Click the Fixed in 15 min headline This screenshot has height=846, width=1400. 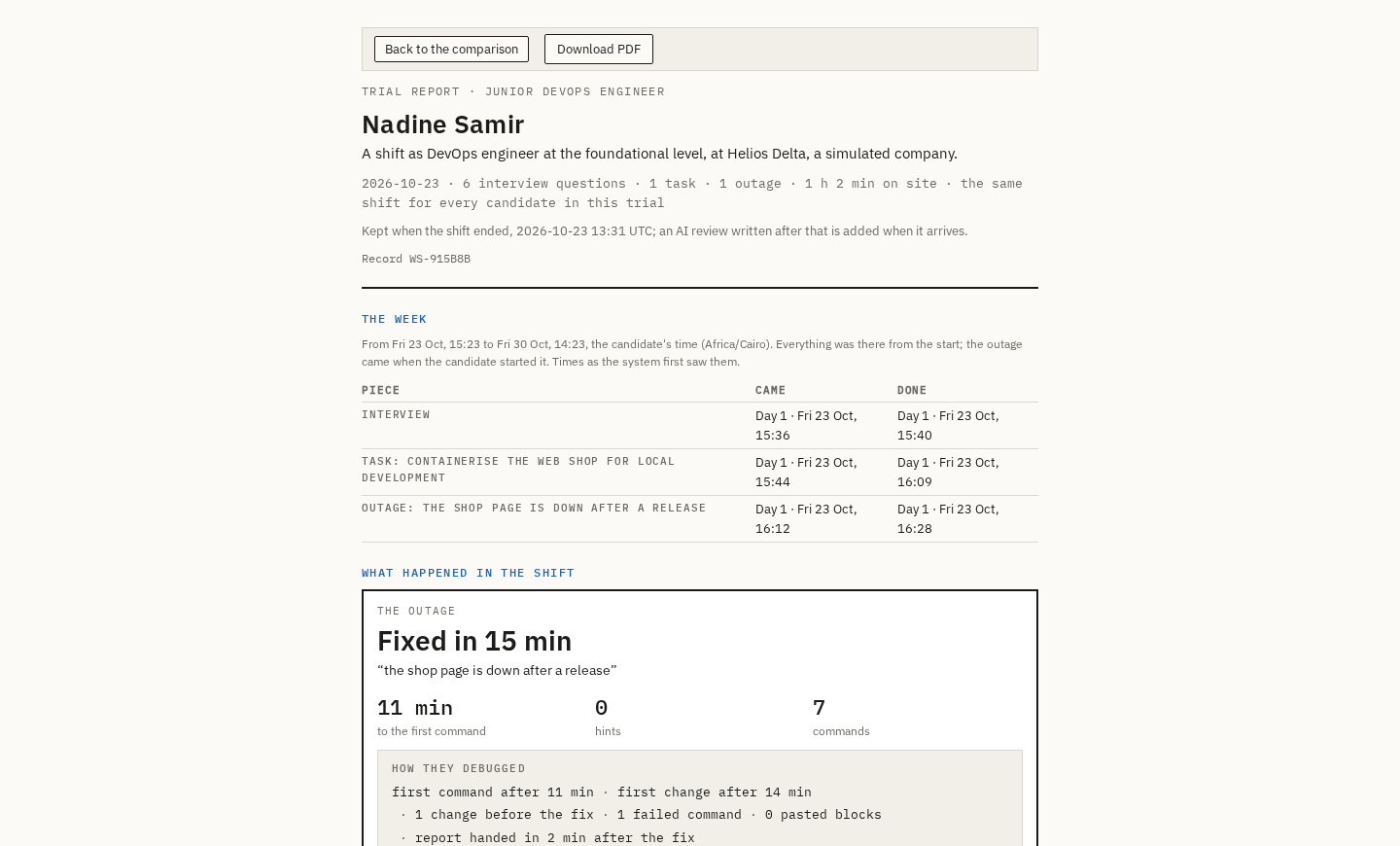tap(474, 640)
